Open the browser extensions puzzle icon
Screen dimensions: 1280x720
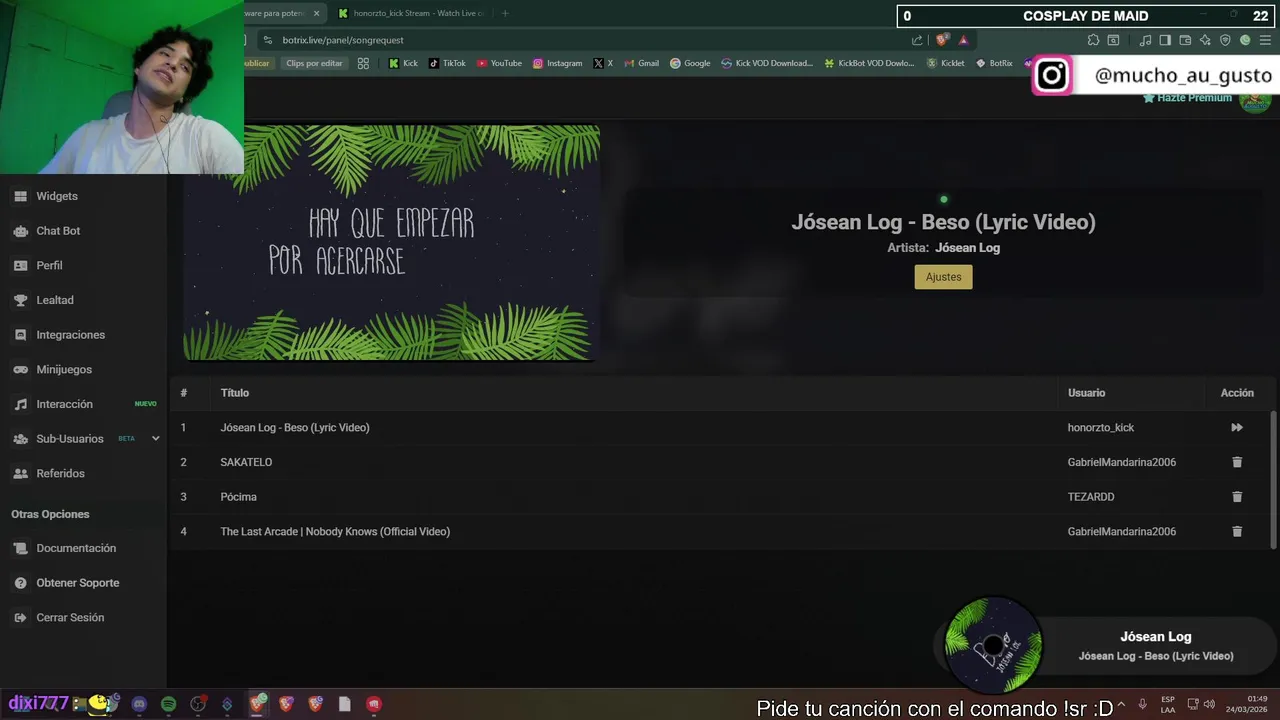pos(1093,40)
